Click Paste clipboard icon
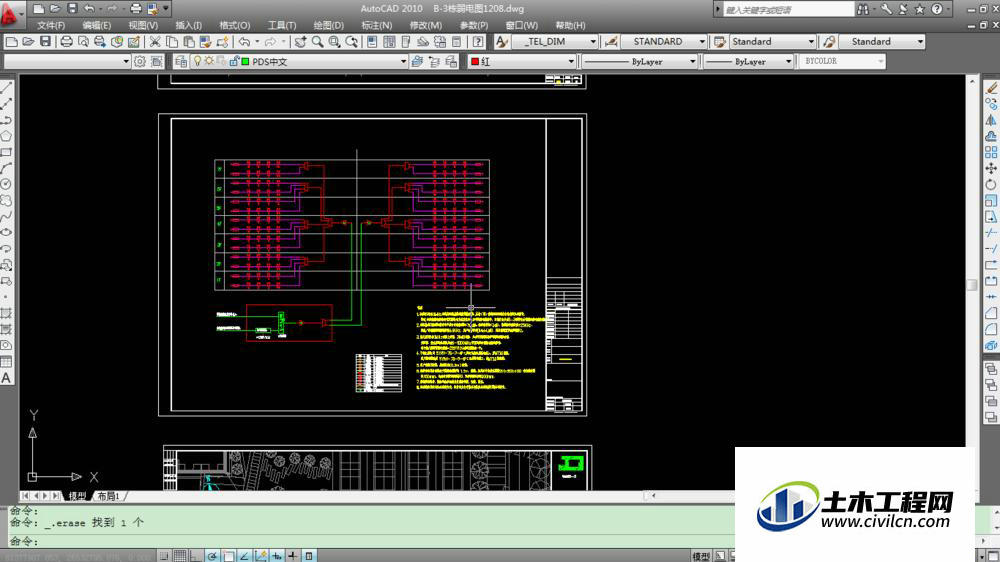Image resolution: width=1000 pixels, height=562 pixels. (189, 42)
